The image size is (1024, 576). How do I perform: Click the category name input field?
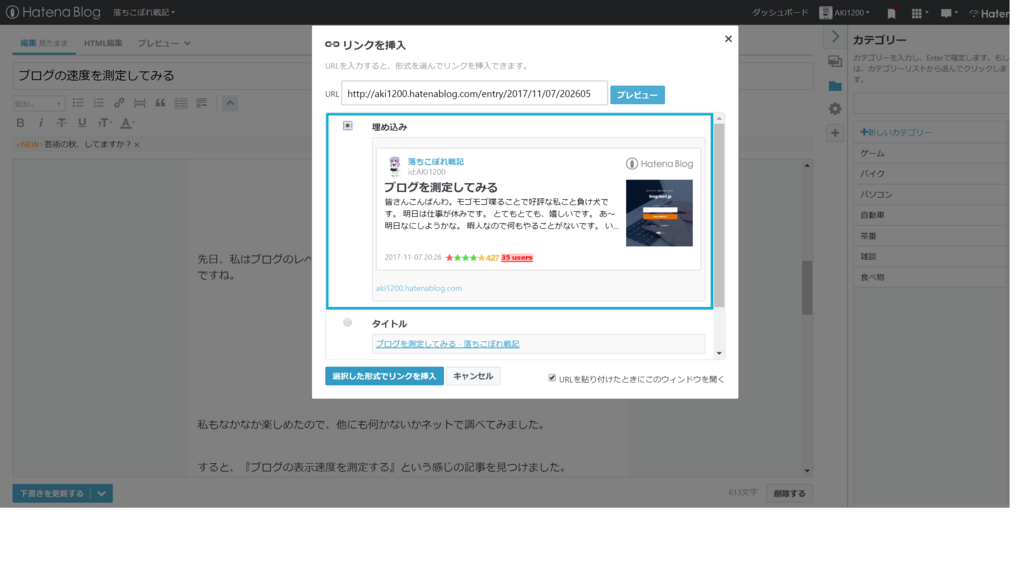(x=931, y=103)
